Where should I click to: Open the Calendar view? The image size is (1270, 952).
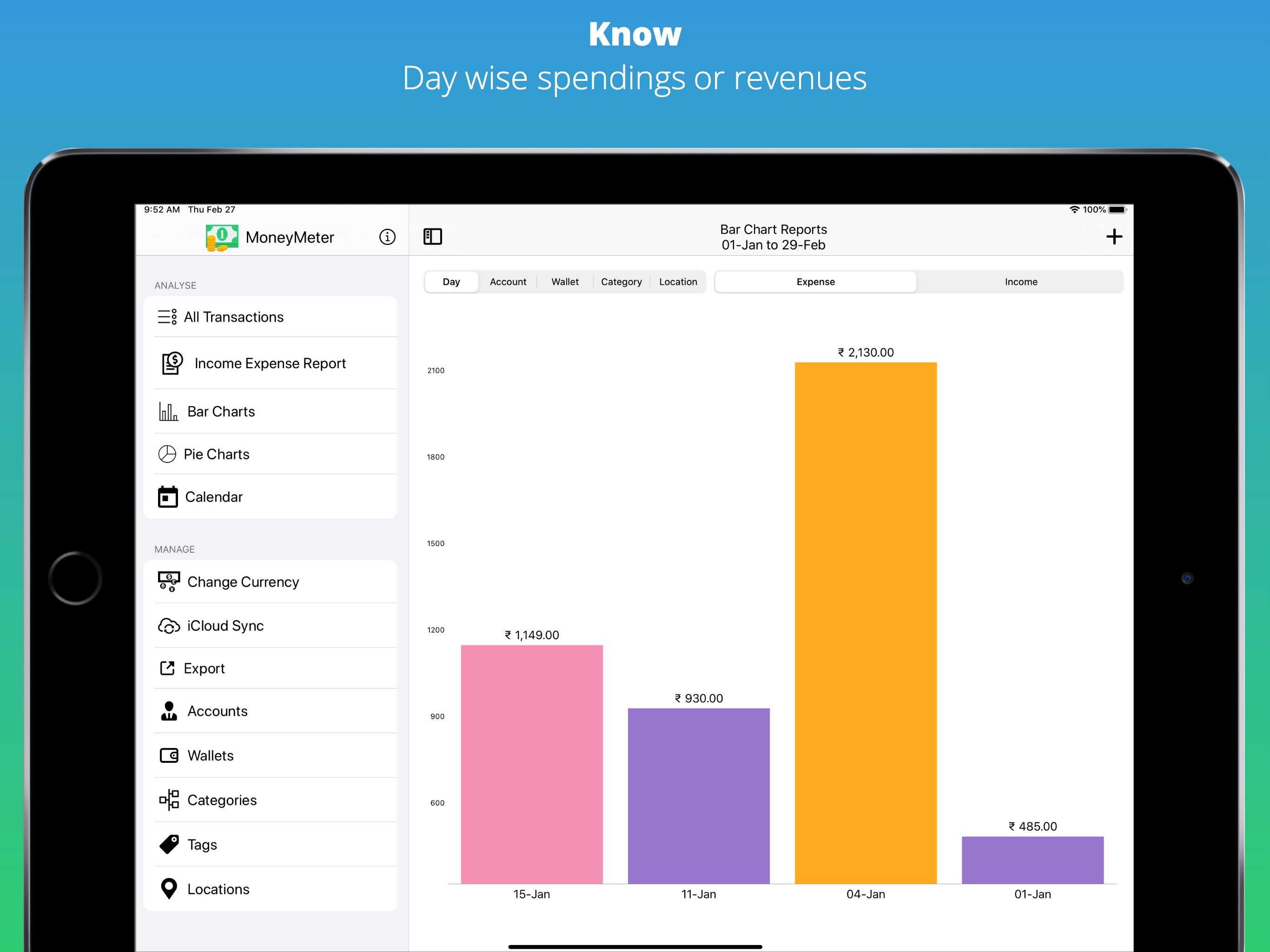pyautogui.click(x=213, y=496)
